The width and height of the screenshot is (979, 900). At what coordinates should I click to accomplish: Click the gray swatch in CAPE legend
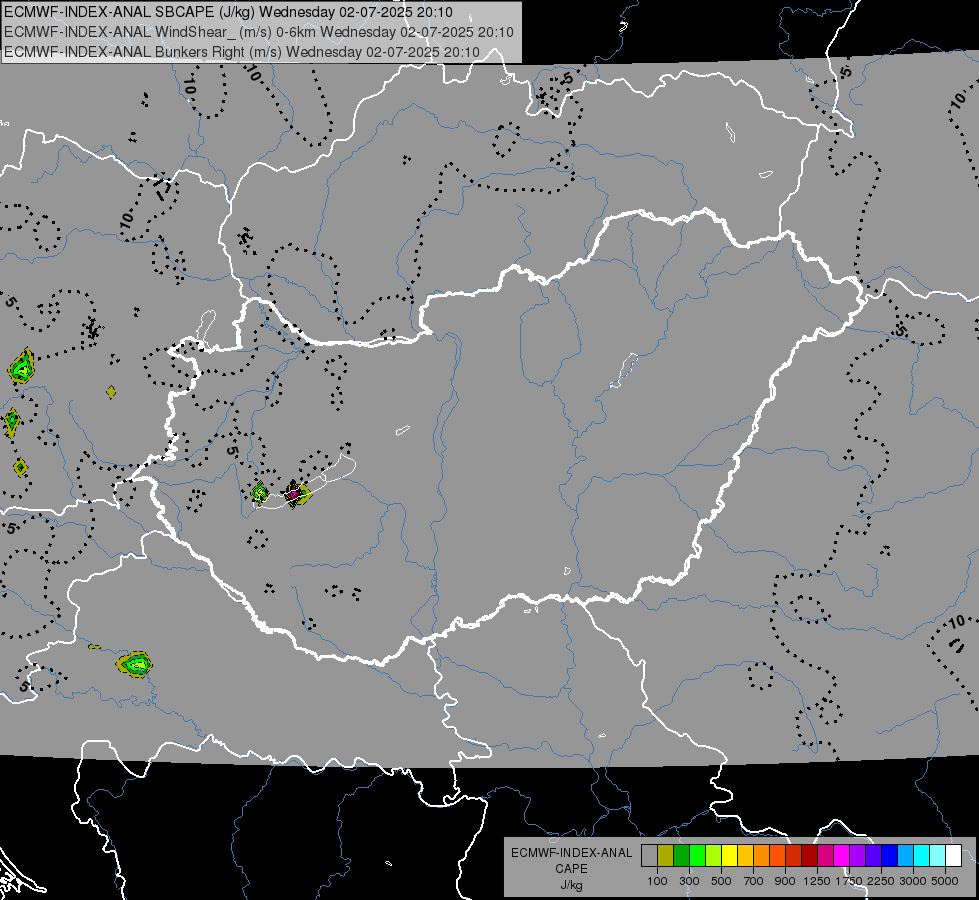(x=649, y=855)
